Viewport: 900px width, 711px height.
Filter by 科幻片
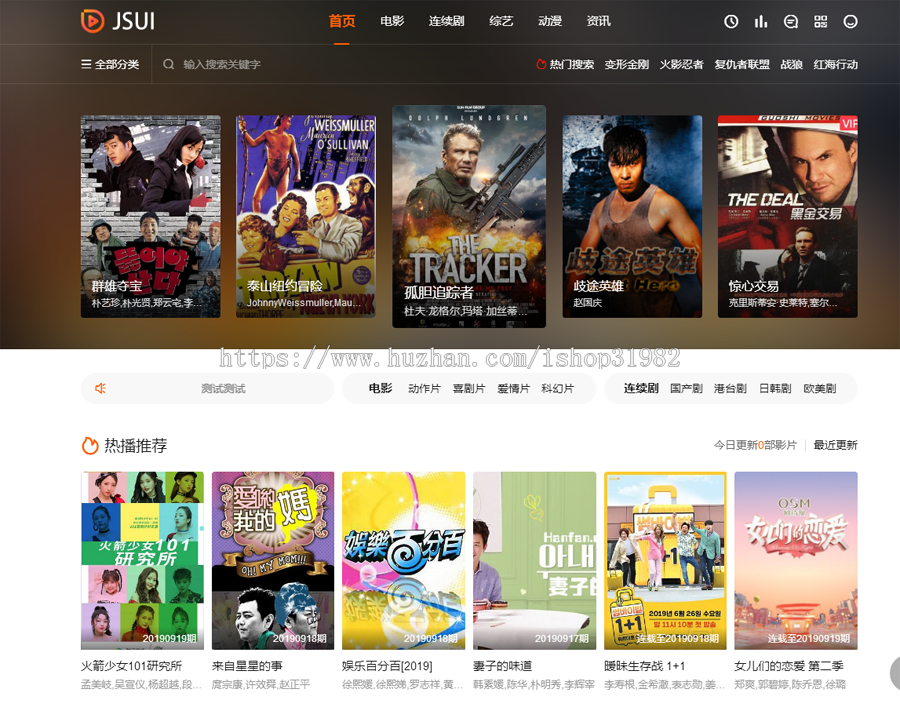coord(557,388)
